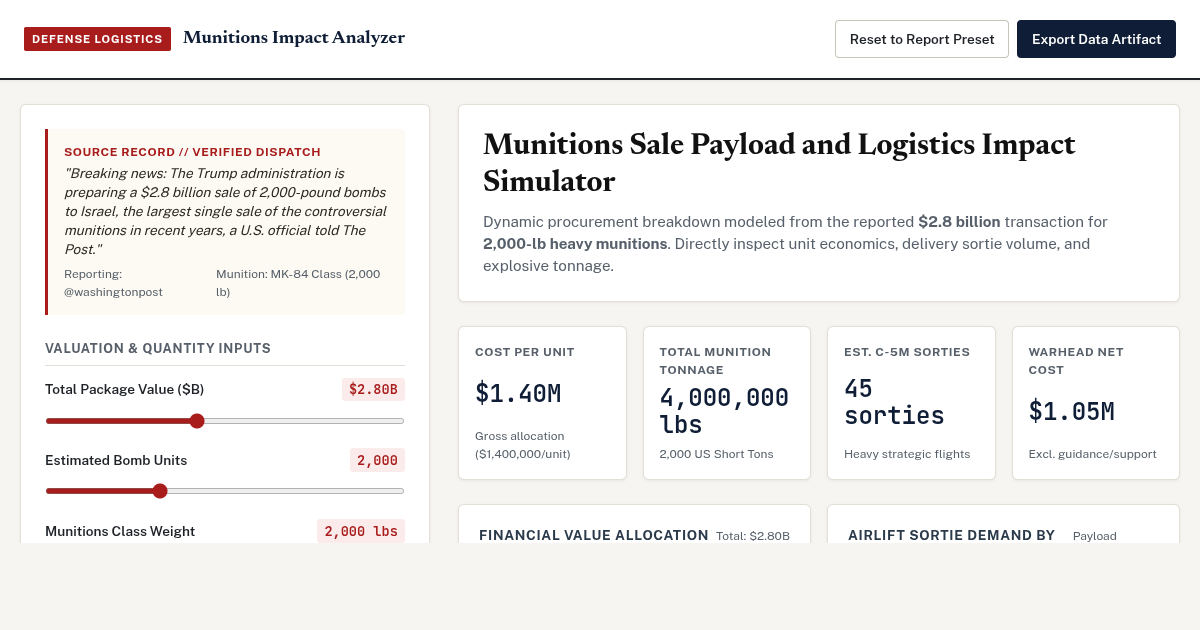The image size is (1200, 630).
Task: Click the Munition: MK-84 Class text
Action: pos(298,283)
